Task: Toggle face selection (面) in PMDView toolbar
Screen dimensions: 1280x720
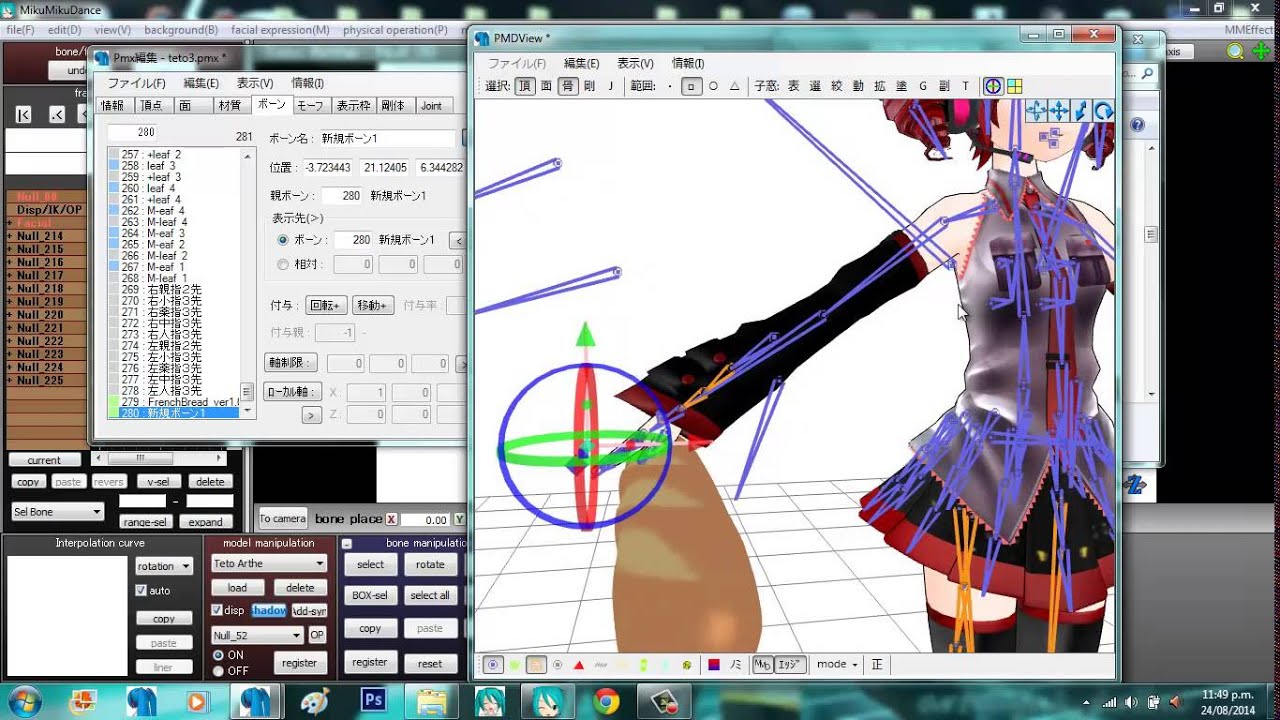Action: pos(546,86)
